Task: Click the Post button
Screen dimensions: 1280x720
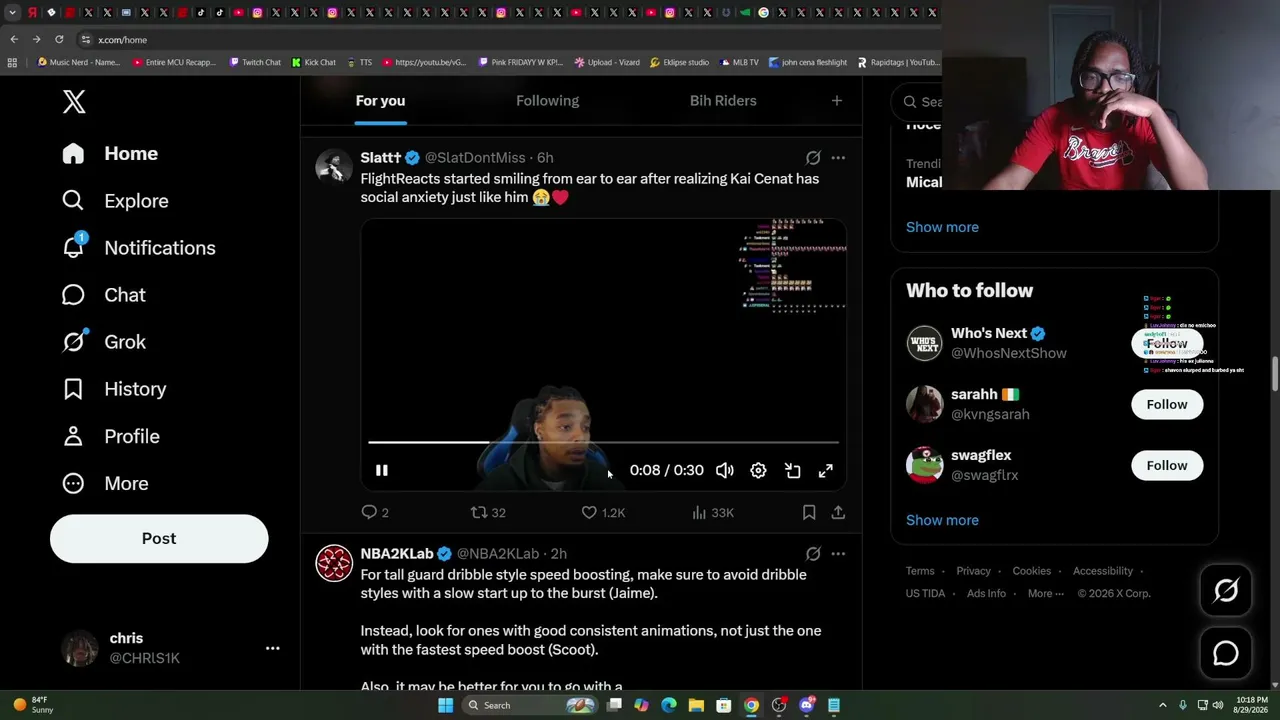Action: (159, 538)
